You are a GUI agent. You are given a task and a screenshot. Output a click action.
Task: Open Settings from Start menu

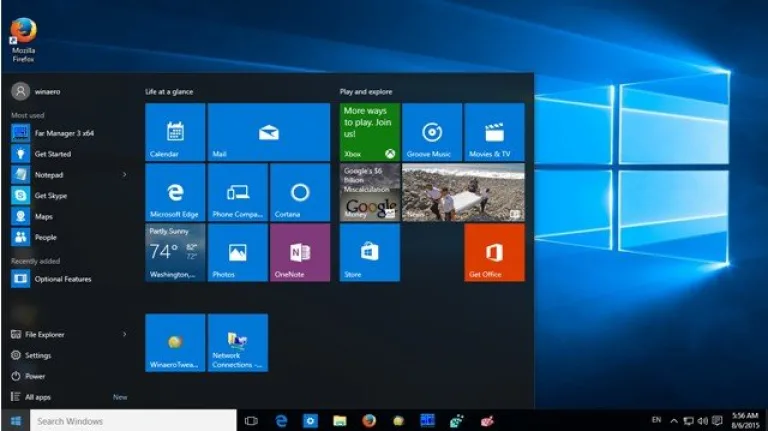(x=31, y=355)
